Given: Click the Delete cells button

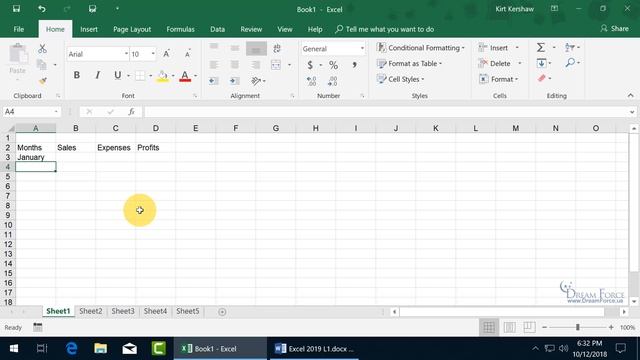Looking at the screenshot, I should [495, 63].
